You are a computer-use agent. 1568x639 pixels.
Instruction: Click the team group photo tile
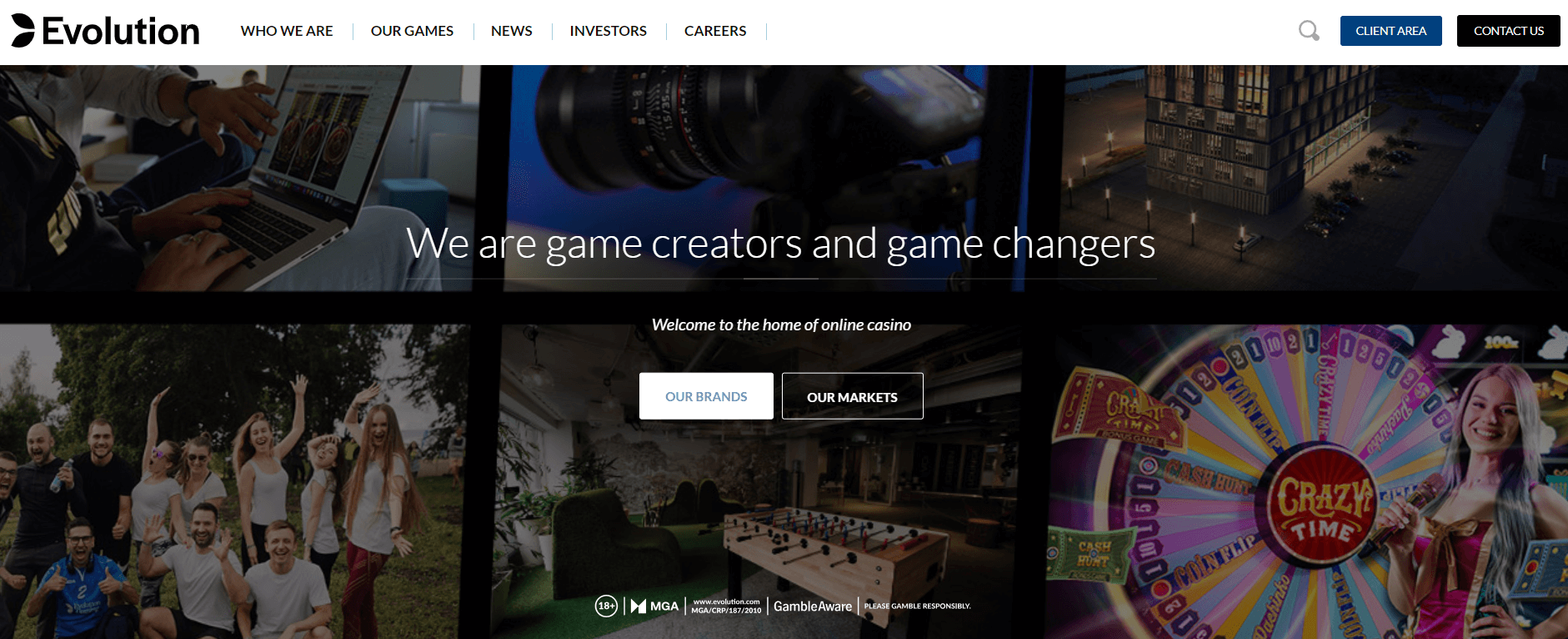coord(235,482)
